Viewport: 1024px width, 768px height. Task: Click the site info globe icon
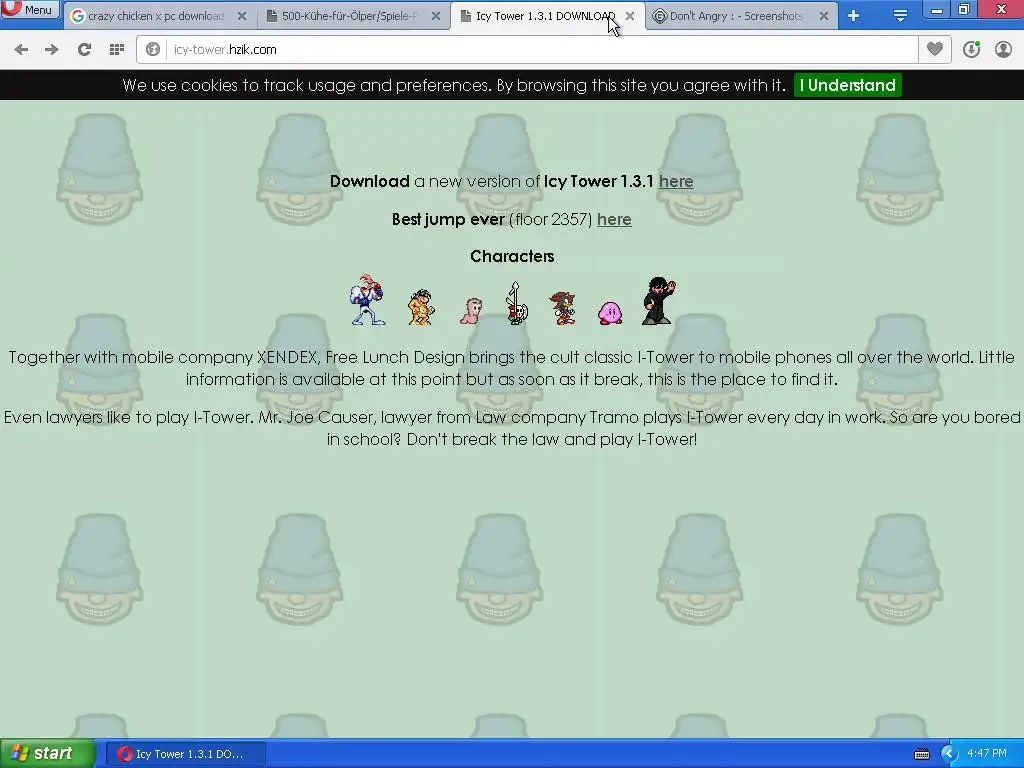click(x=153, y=50)
